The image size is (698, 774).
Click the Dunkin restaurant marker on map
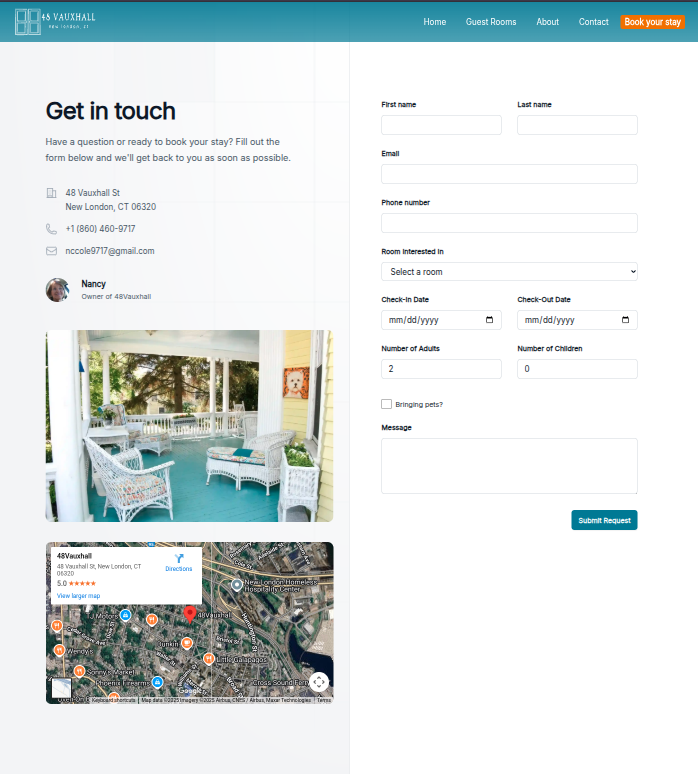click(187, 643)
